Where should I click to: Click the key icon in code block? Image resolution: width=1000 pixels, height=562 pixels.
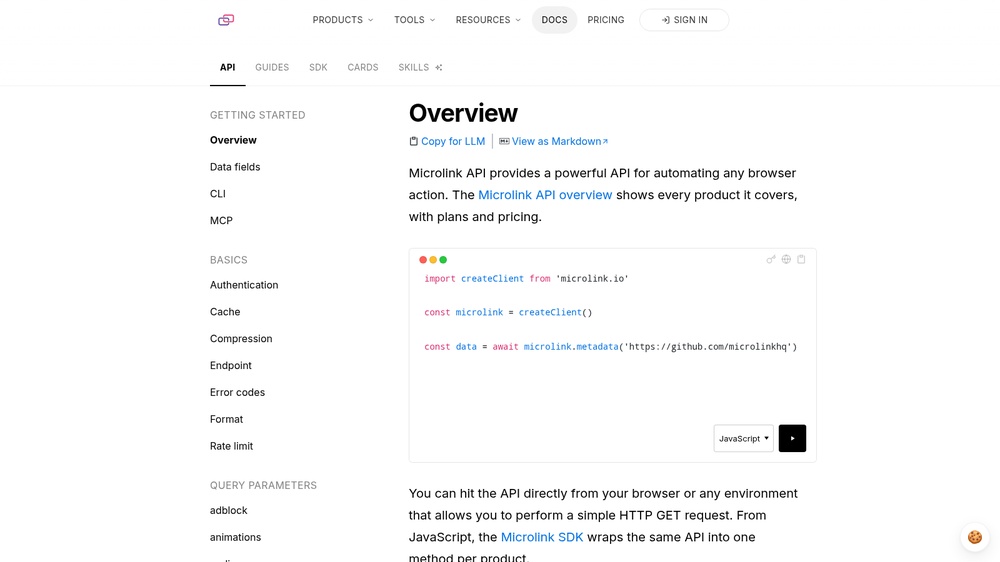(770, 260)
